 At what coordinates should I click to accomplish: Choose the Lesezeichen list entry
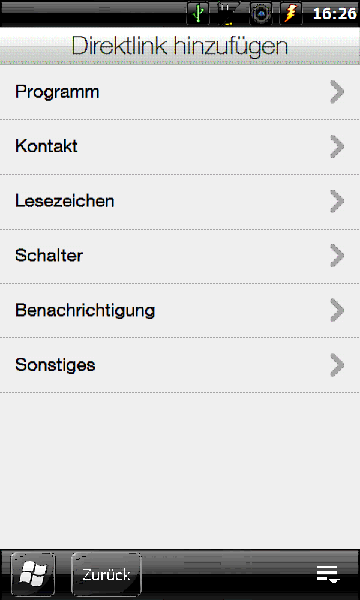tap(180, 202)
